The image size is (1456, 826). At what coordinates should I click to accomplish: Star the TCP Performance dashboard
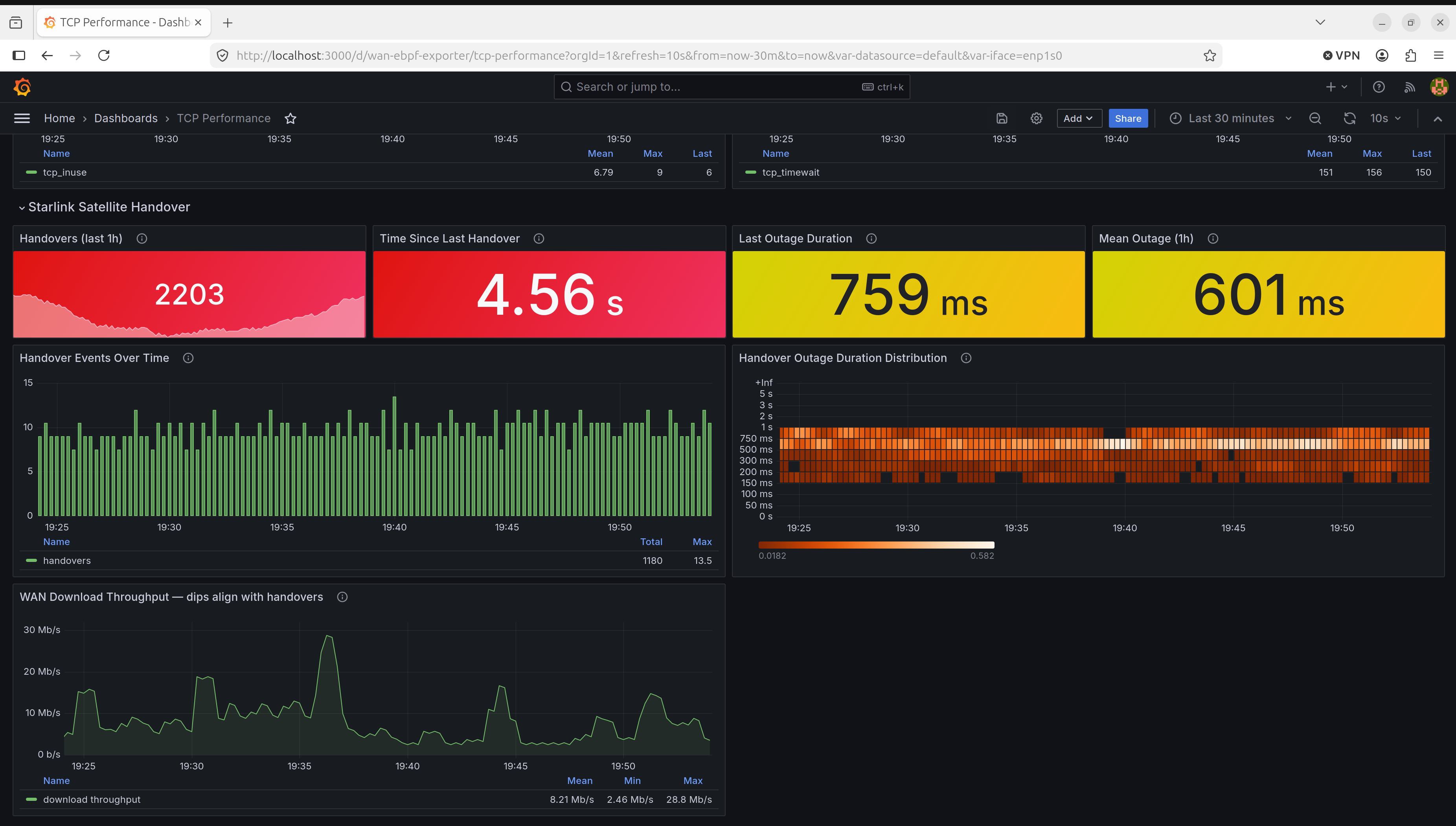[290, 118]
